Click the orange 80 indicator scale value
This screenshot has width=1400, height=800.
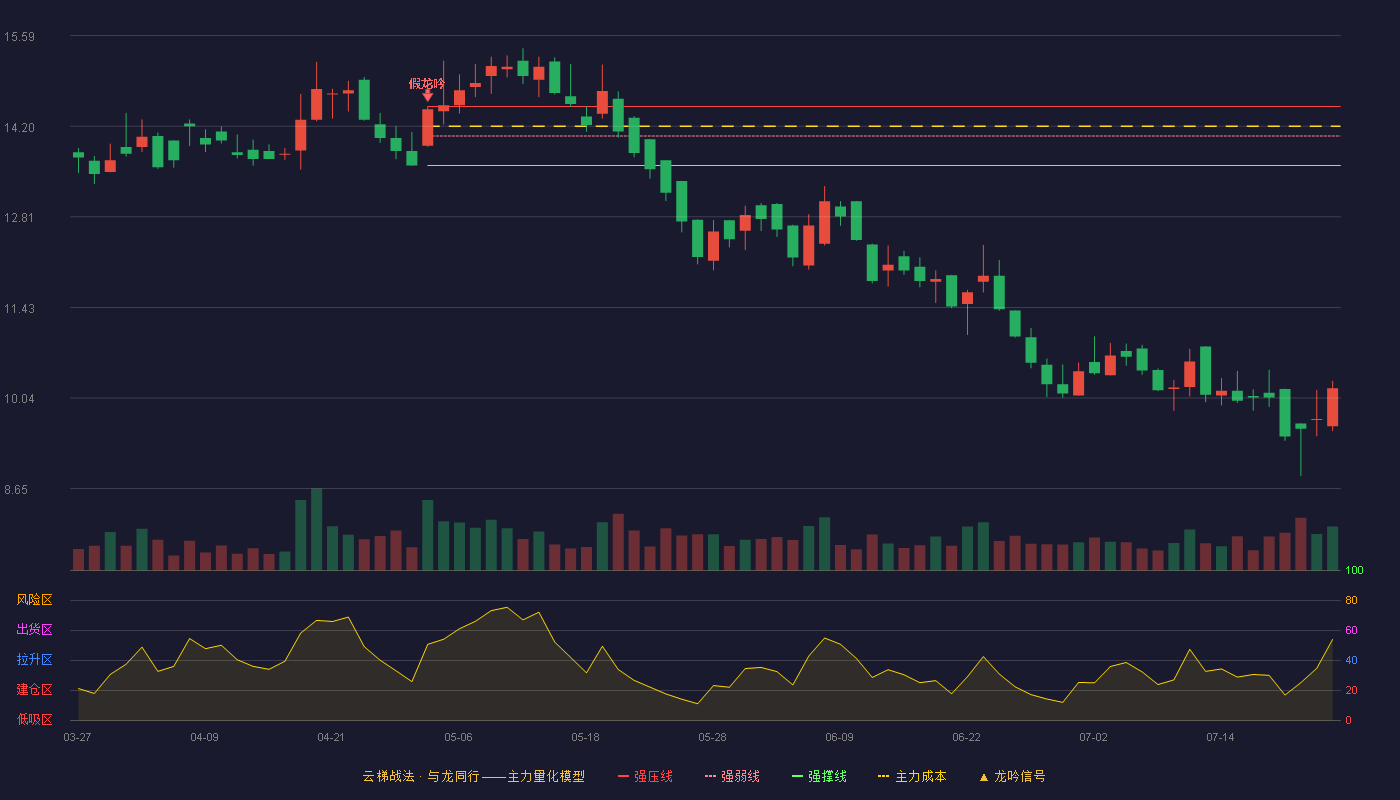tap(1351, 600)
